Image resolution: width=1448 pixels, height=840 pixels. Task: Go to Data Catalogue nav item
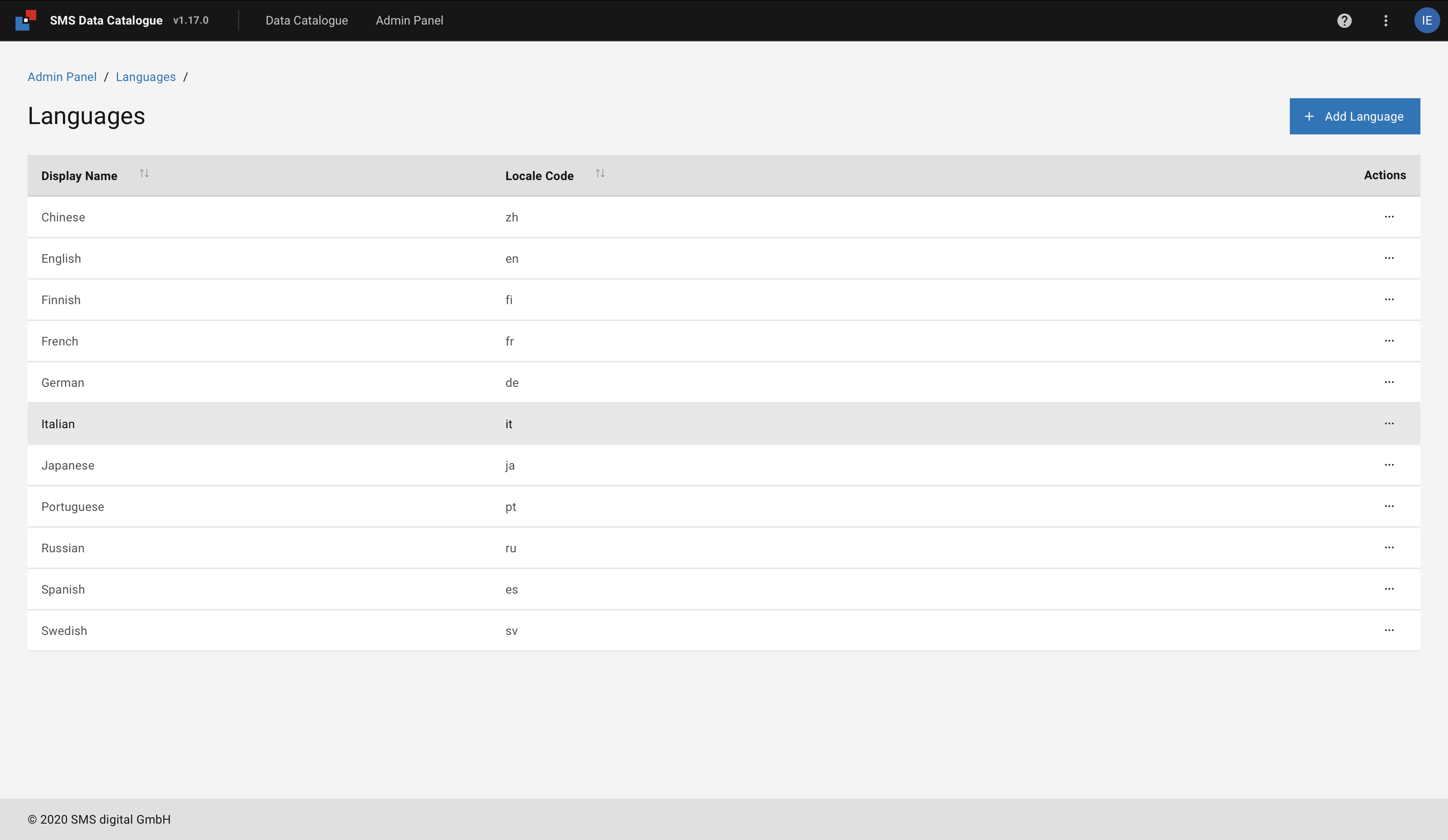306,21
